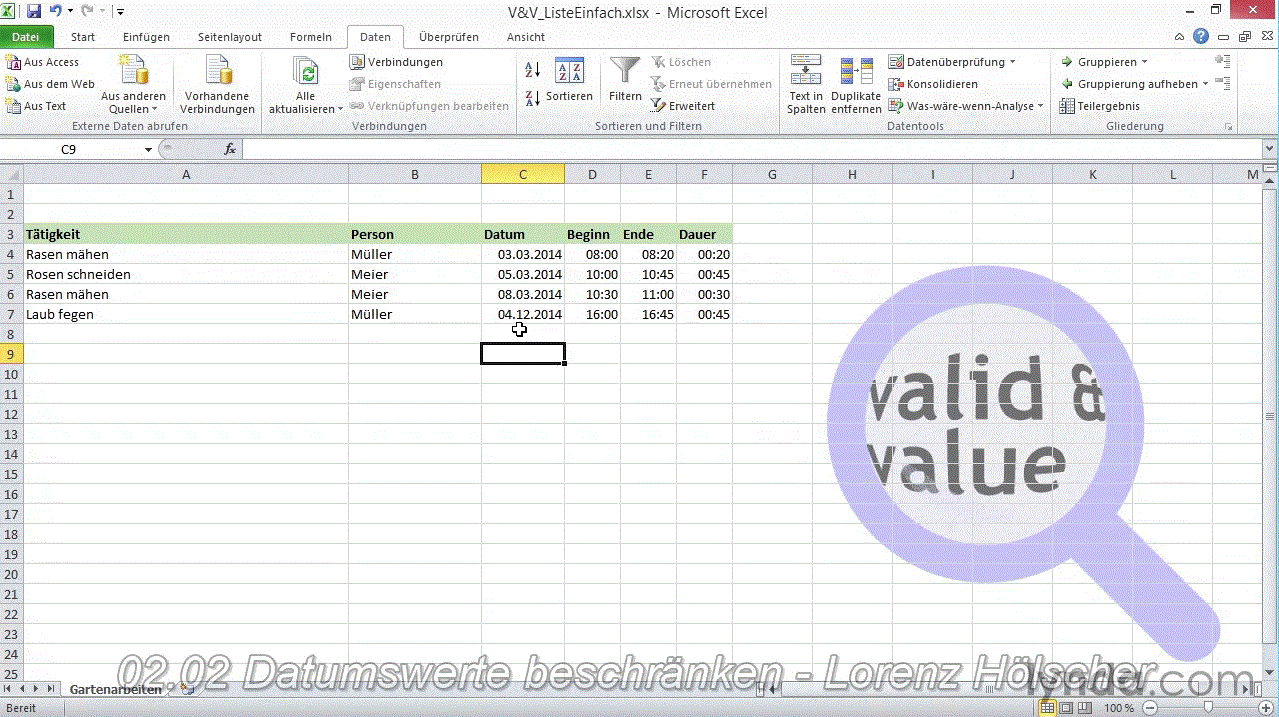
Task: Click the 100 % zoom level
Action: coord(1119,708)
